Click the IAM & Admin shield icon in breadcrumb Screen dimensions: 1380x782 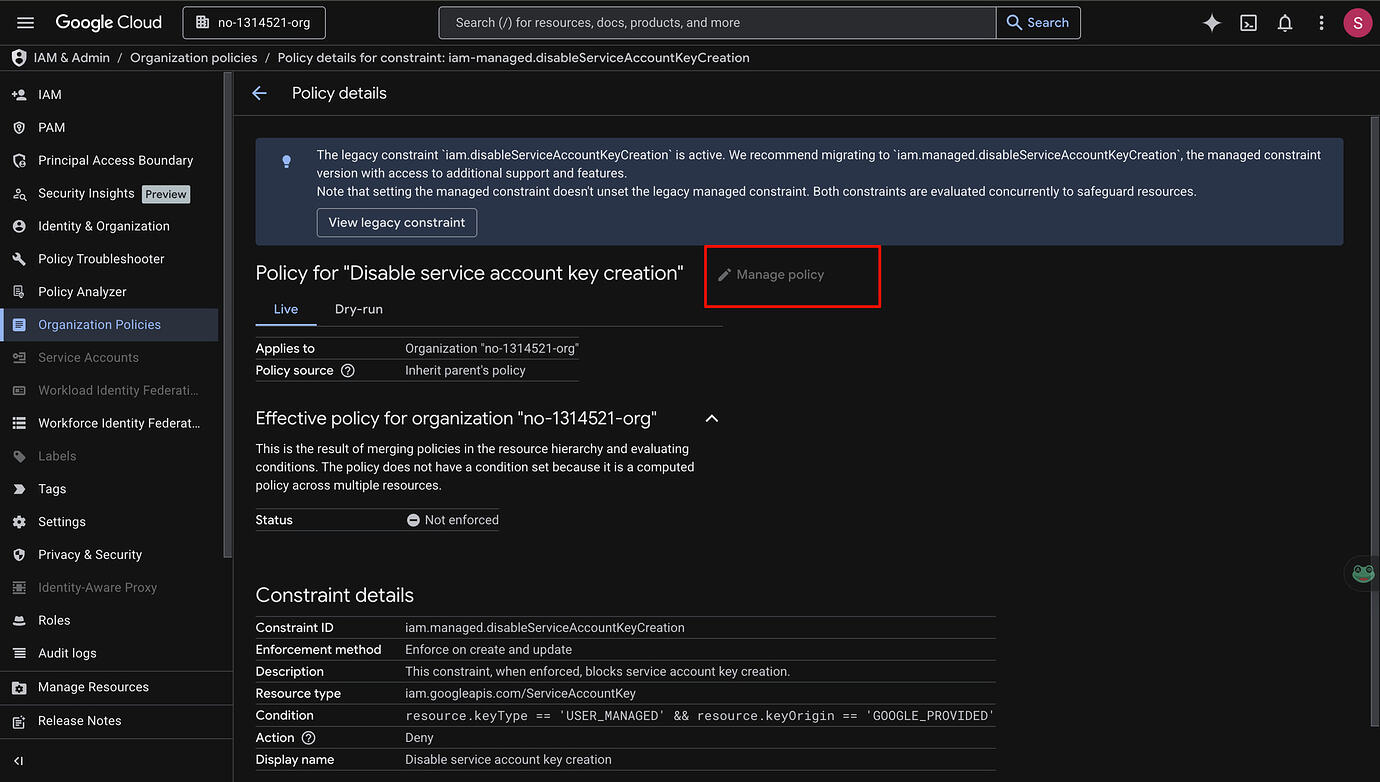pyautogui.click(x=18, y=58)
